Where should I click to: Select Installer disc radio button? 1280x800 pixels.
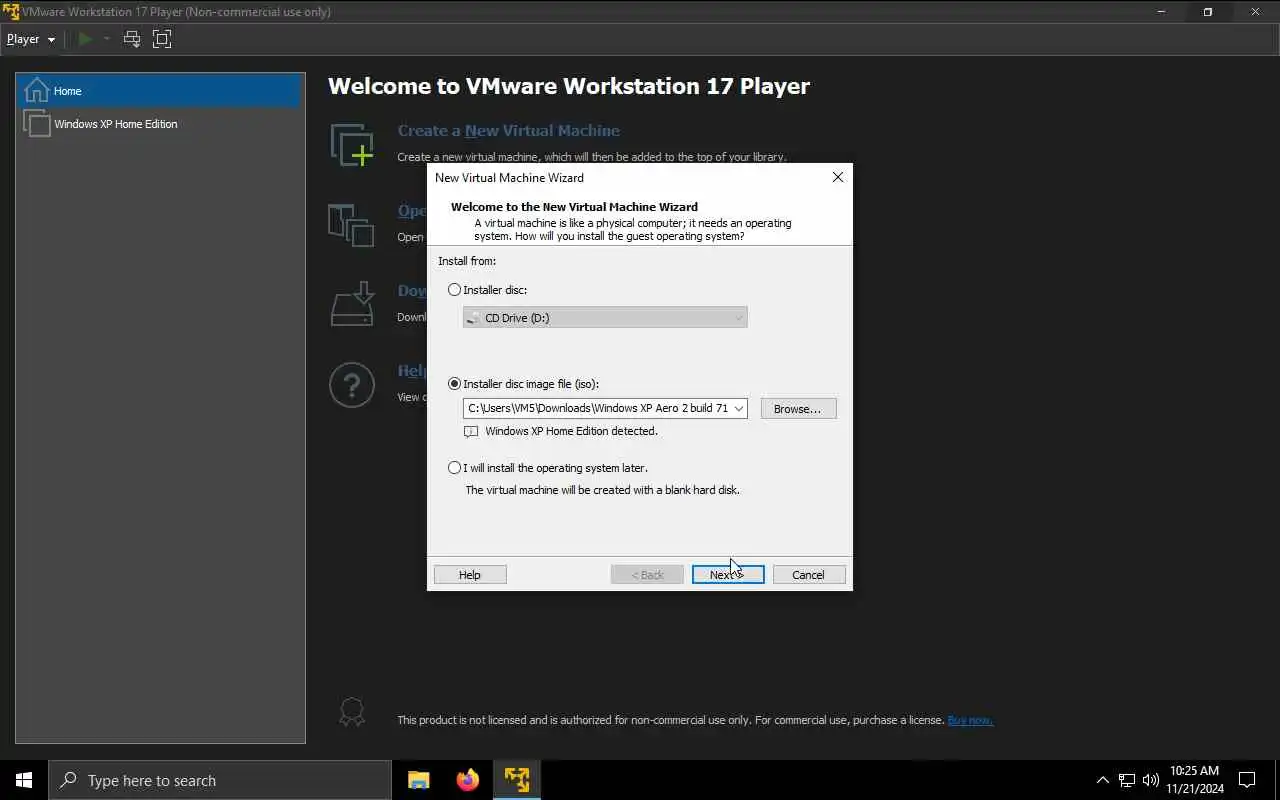455,290
